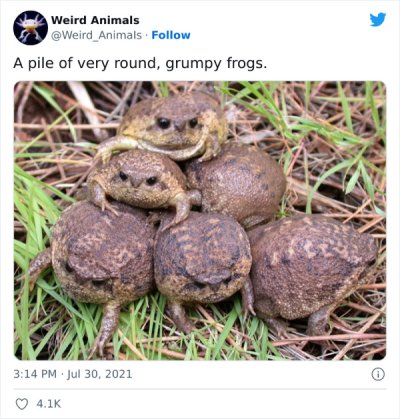The image size is (400, 419).
Task: Open the 3:14 PM timestamp link
Action: point(35,374)
